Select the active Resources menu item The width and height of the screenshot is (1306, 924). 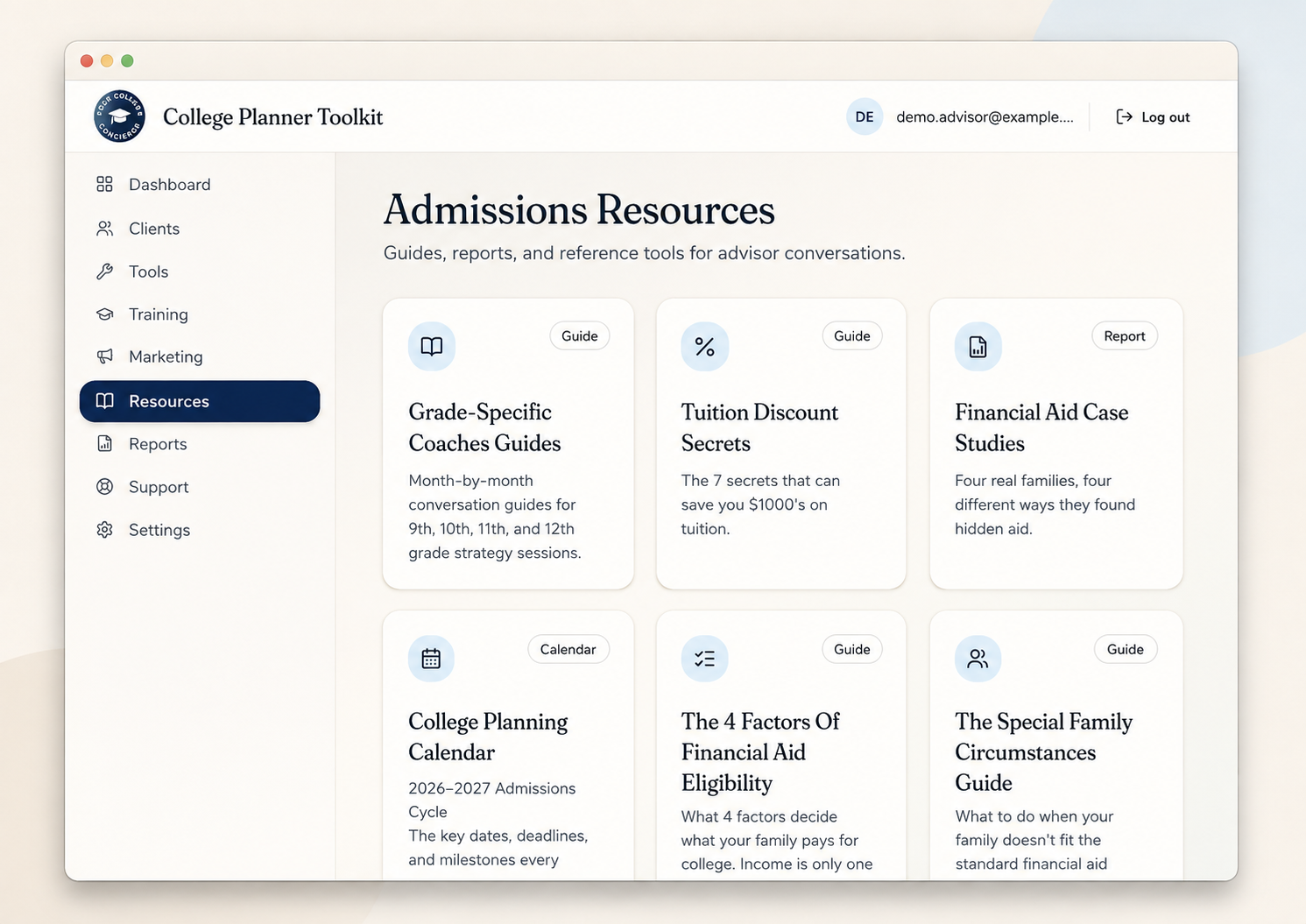coord(200,401)
